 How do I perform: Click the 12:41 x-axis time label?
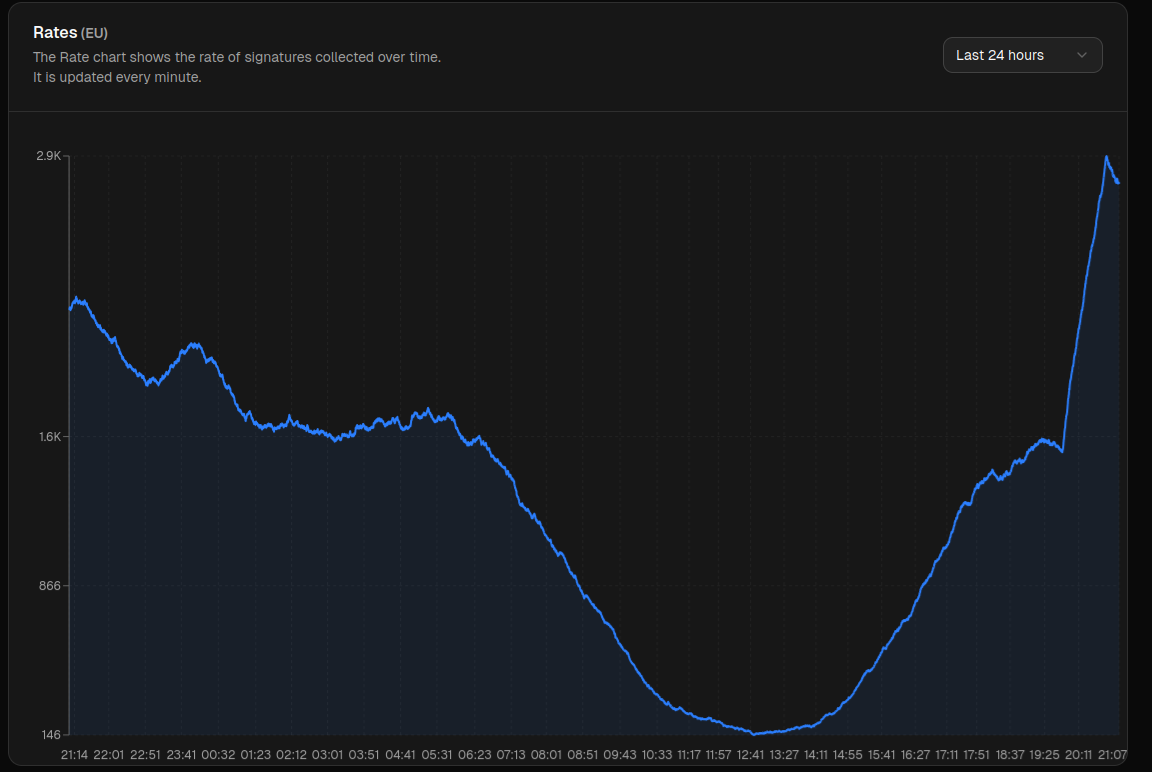point(750,754)
